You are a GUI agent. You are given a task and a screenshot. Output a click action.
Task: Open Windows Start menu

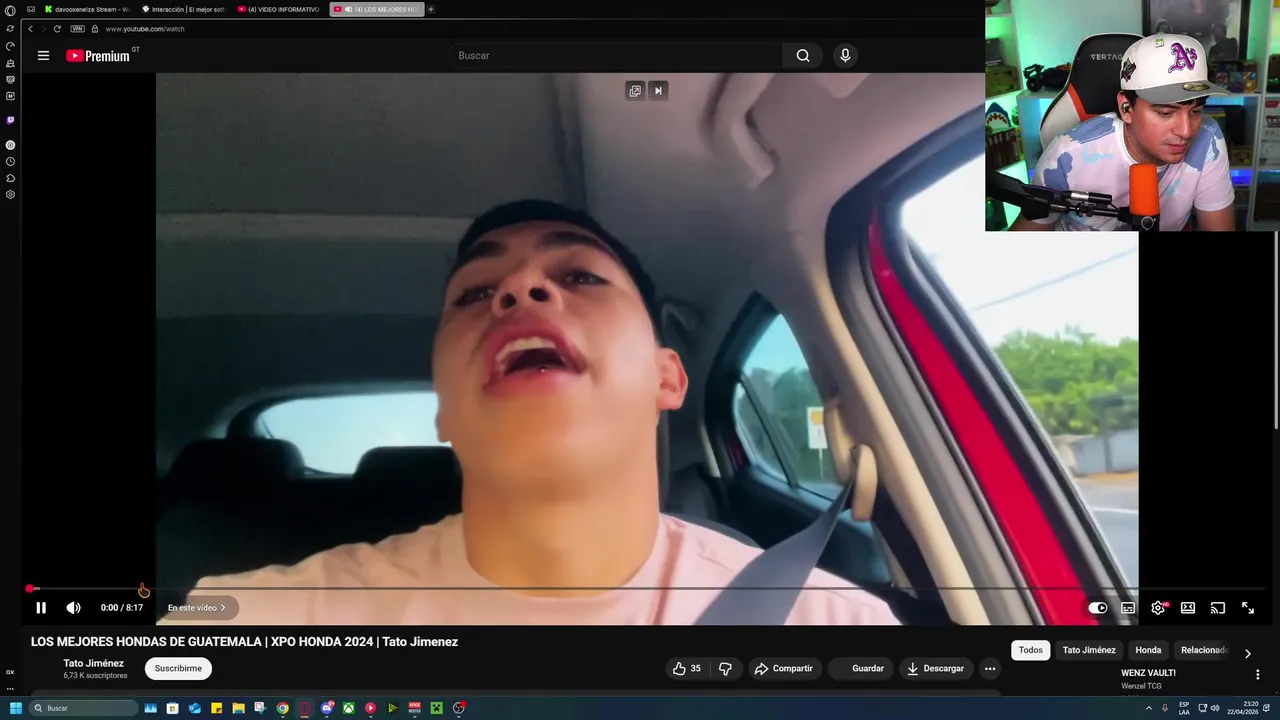(15, 708)
